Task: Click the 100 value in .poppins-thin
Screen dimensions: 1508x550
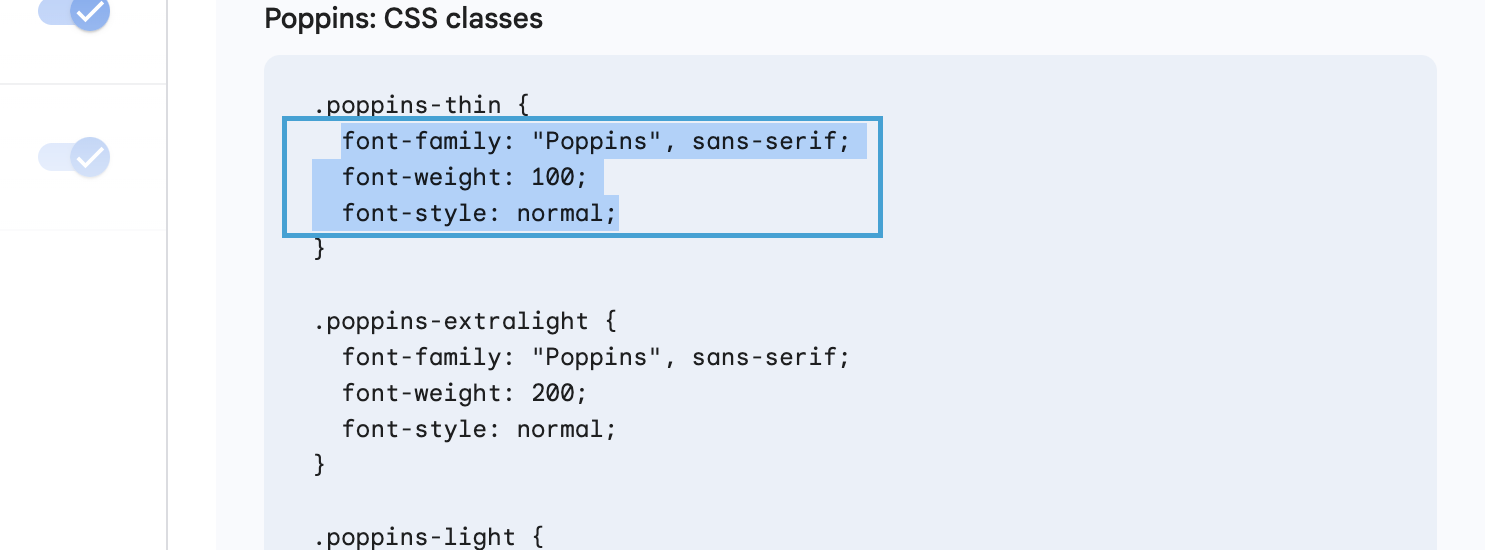Action: coord(553,177)
